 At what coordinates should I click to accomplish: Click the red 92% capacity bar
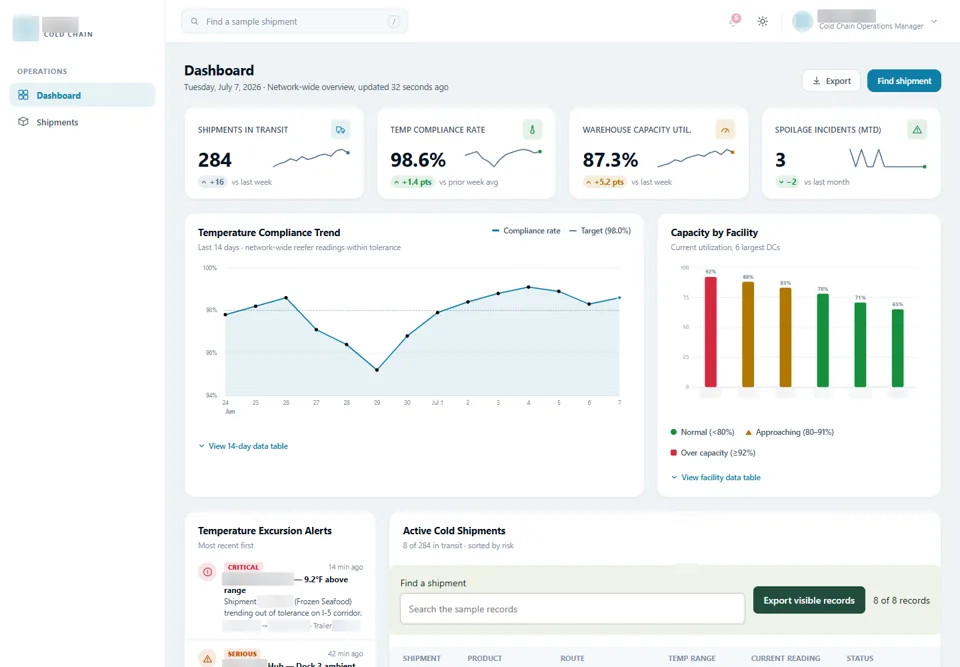(710, 332)
